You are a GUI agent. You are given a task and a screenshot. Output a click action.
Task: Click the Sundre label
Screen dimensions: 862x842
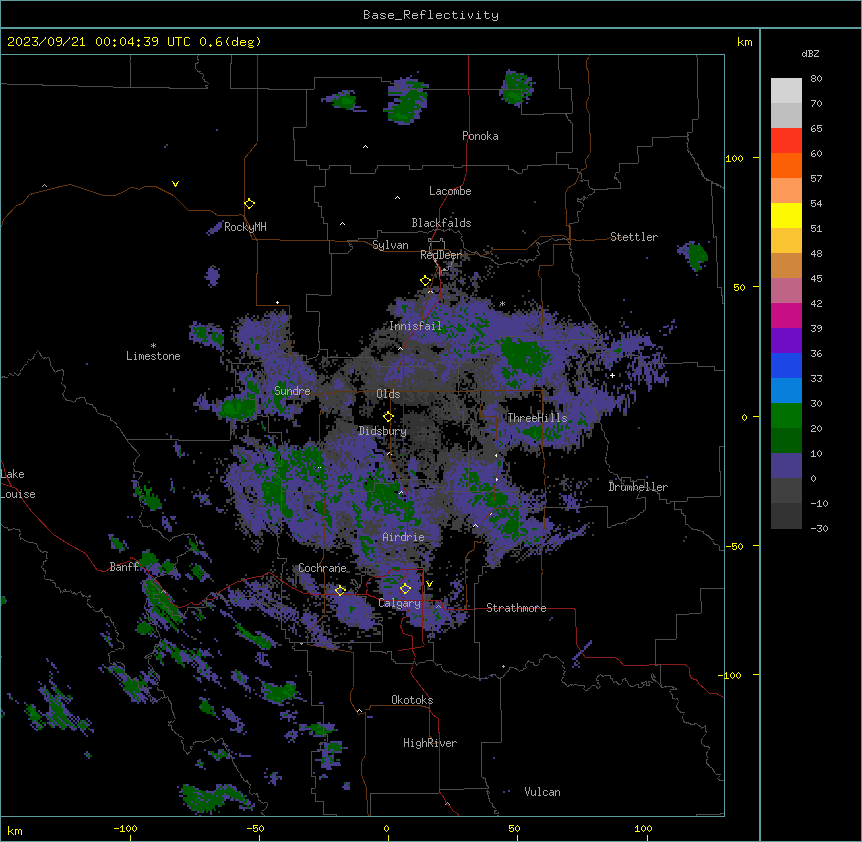[x=292, y=391]
